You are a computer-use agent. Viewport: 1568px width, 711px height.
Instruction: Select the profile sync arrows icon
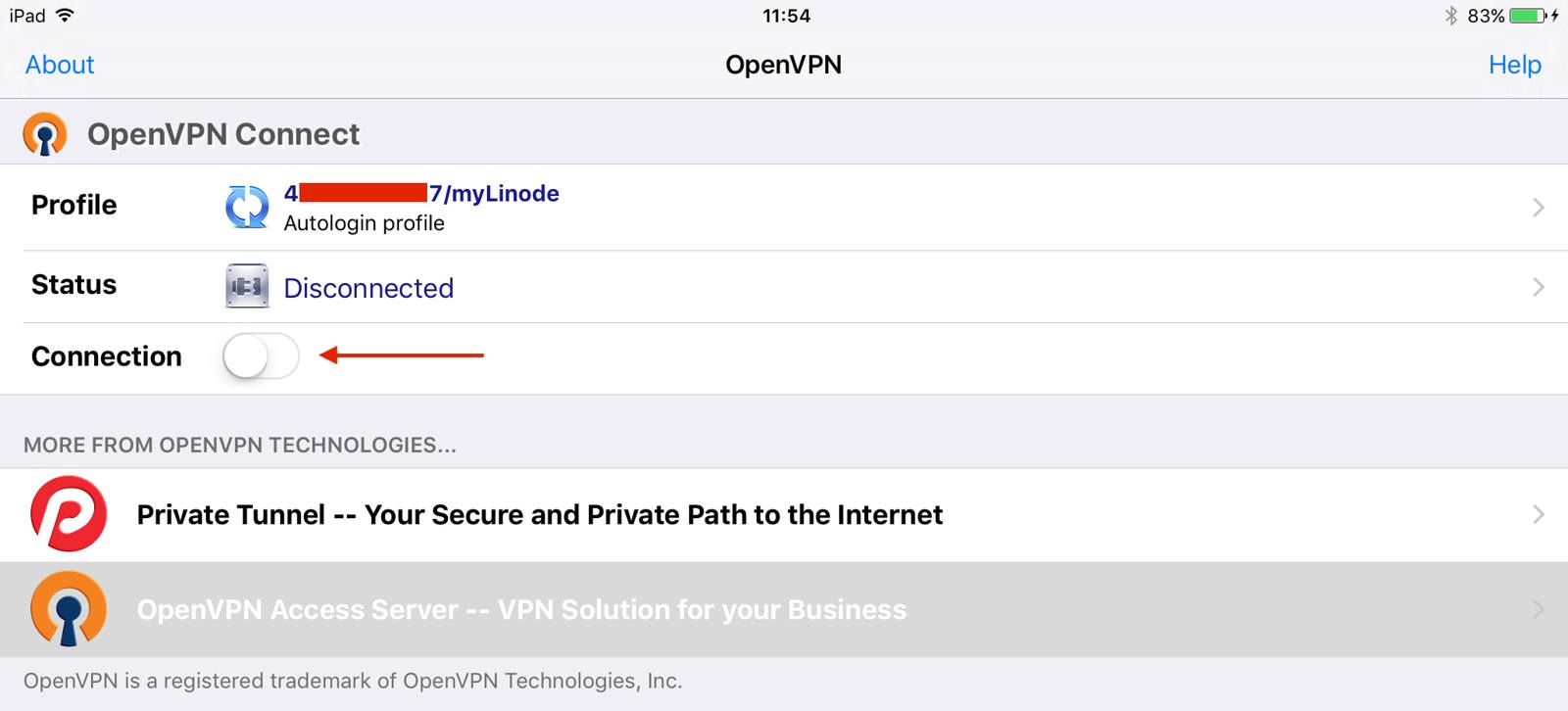(x=247, y=207)
